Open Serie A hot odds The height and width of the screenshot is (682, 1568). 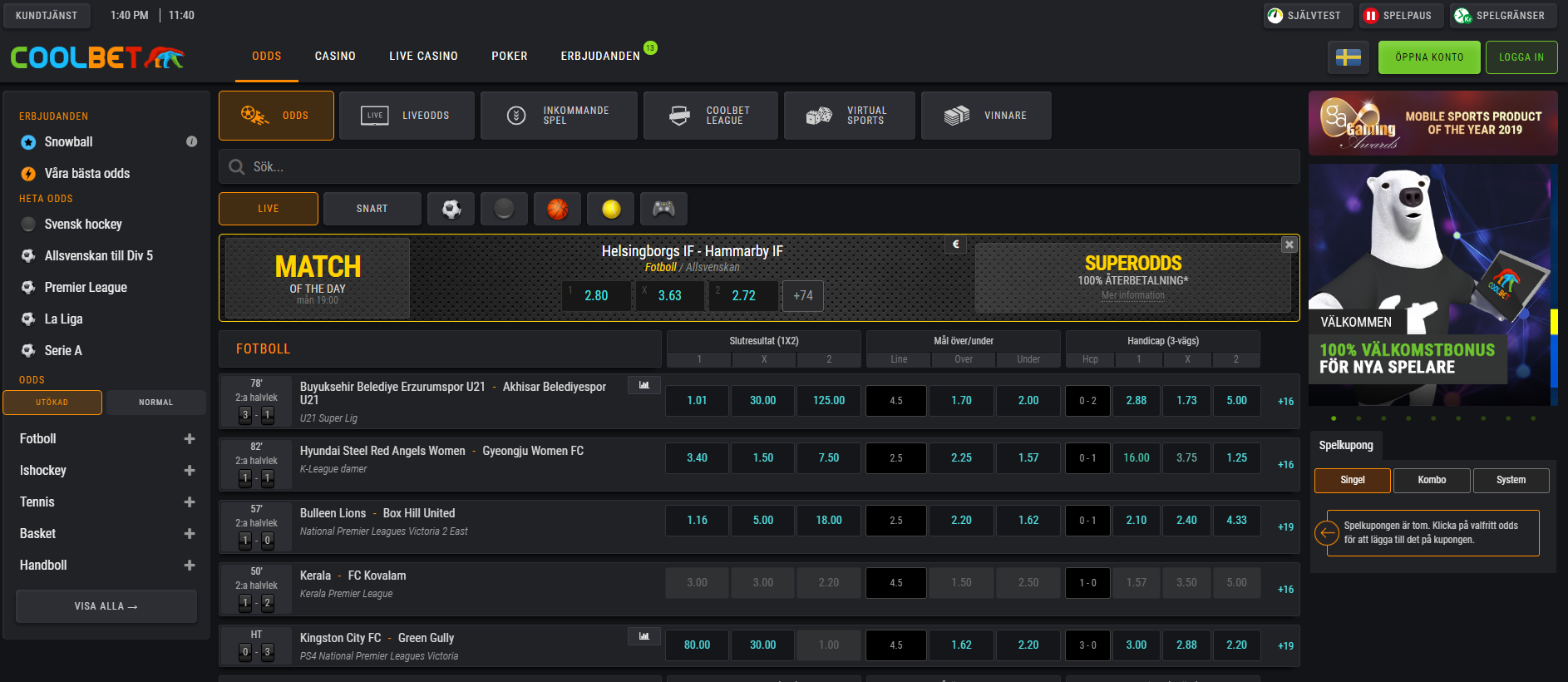[63, 350]
